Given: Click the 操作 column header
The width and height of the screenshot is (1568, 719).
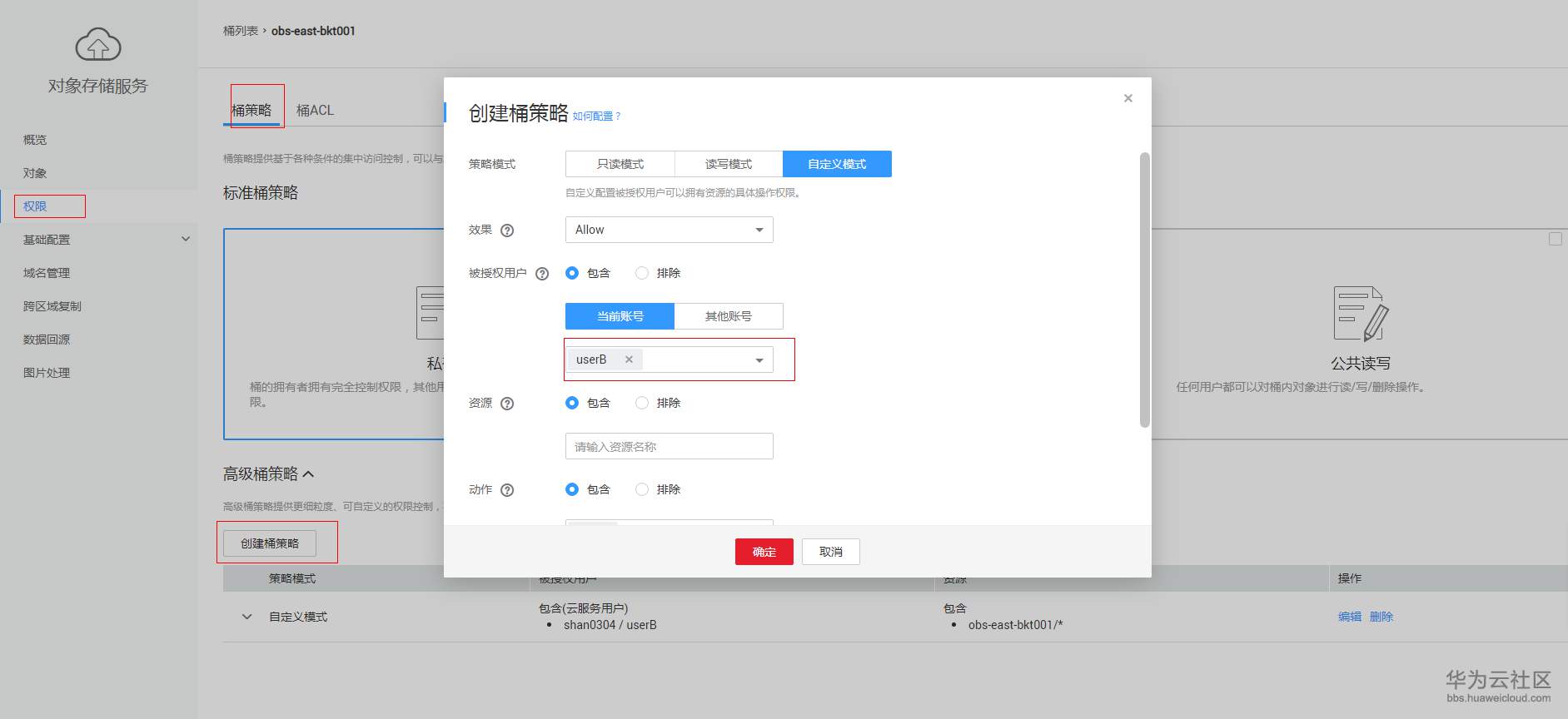Looking at the screenshot, I should (1350, 578).
